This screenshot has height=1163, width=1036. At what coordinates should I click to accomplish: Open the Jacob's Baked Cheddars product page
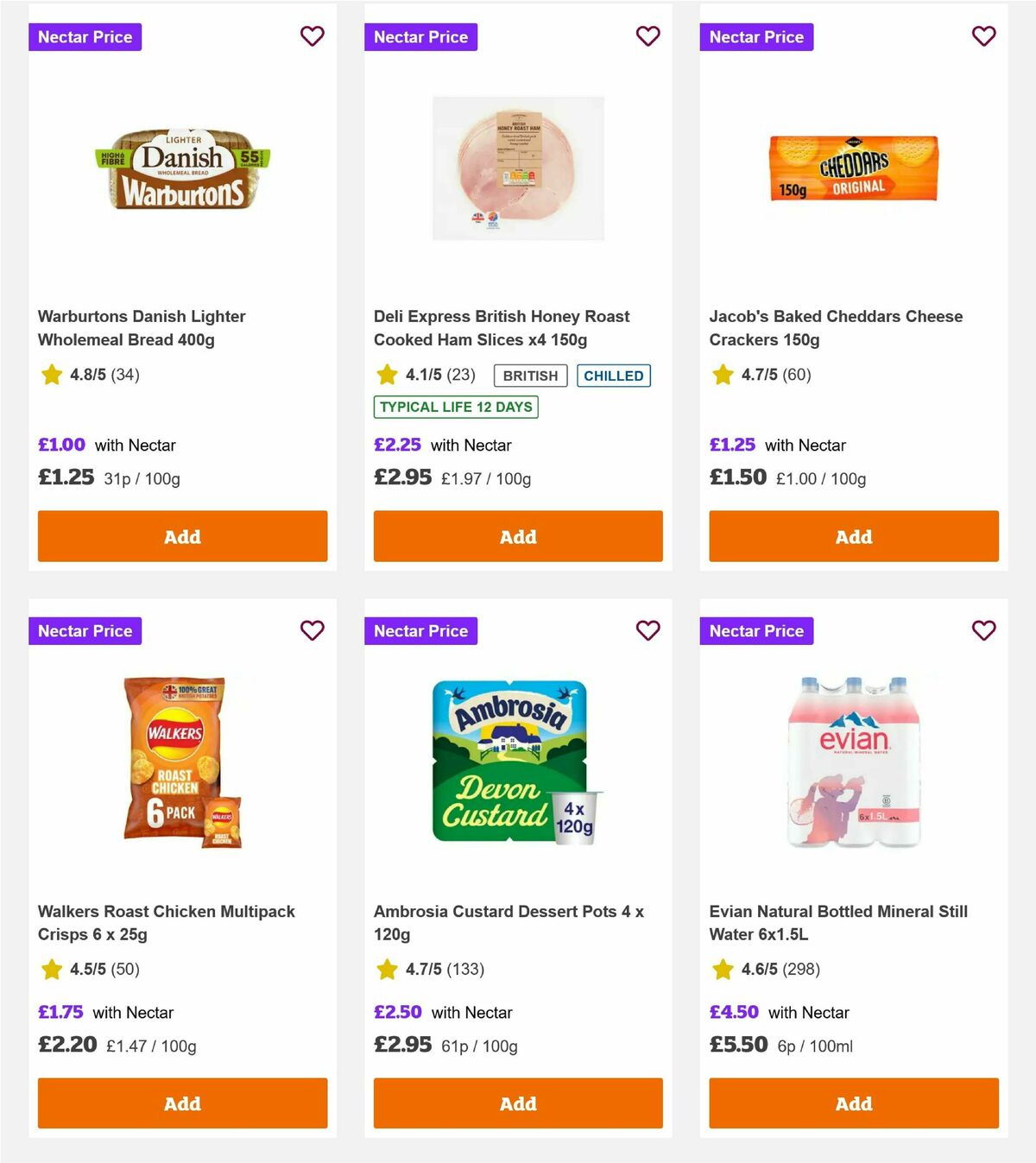pos(836,327)
